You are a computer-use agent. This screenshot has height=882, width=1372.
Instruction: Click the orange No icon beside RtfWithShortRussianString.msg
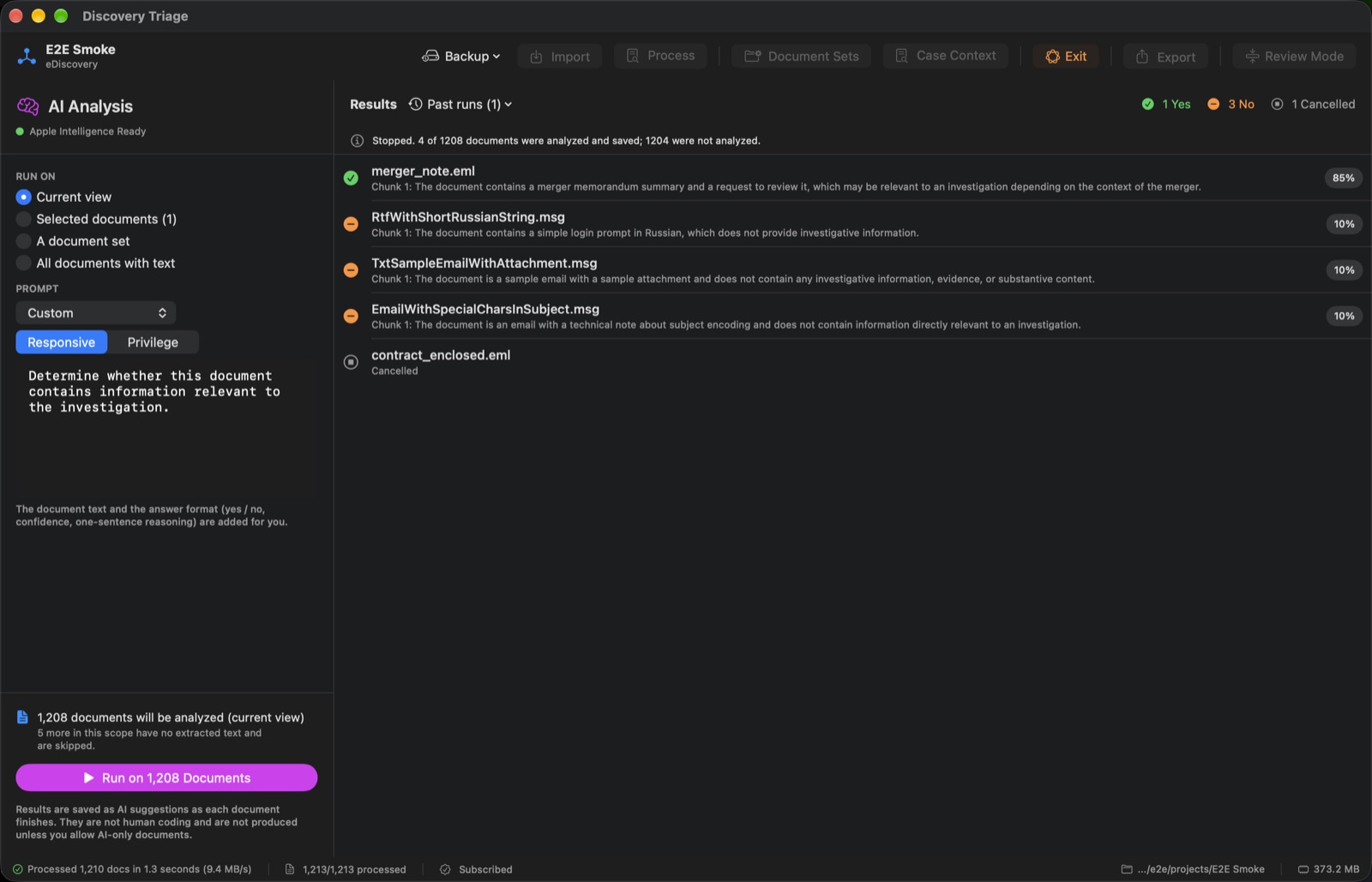[x=351, y=224]
